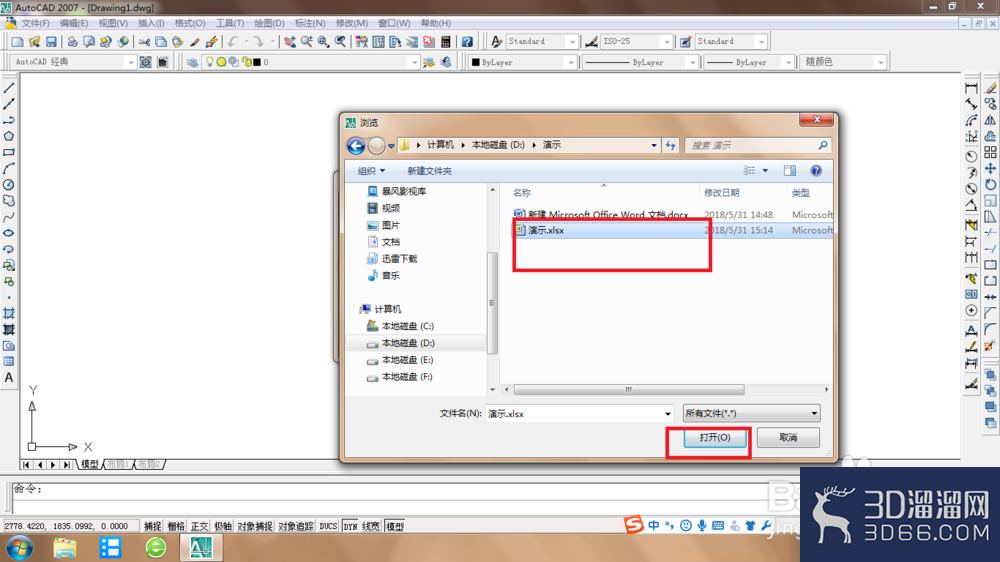Open the 所有文件(*.*) file type dropdown
1000x562 pixels.
[751, 413]
